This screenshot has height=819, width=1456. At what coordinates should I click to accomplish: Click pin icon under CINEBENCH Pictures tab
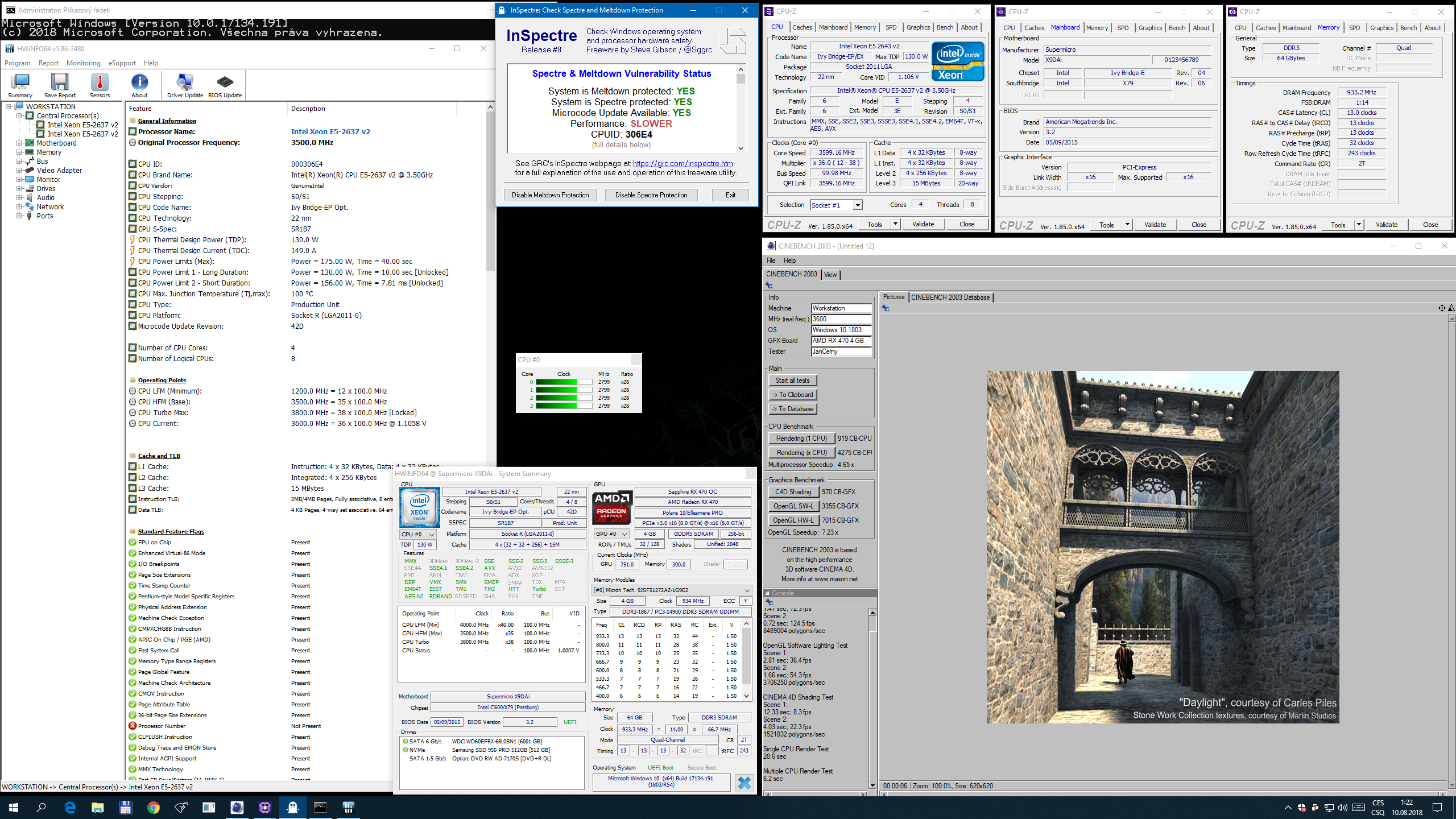point(886,308)
